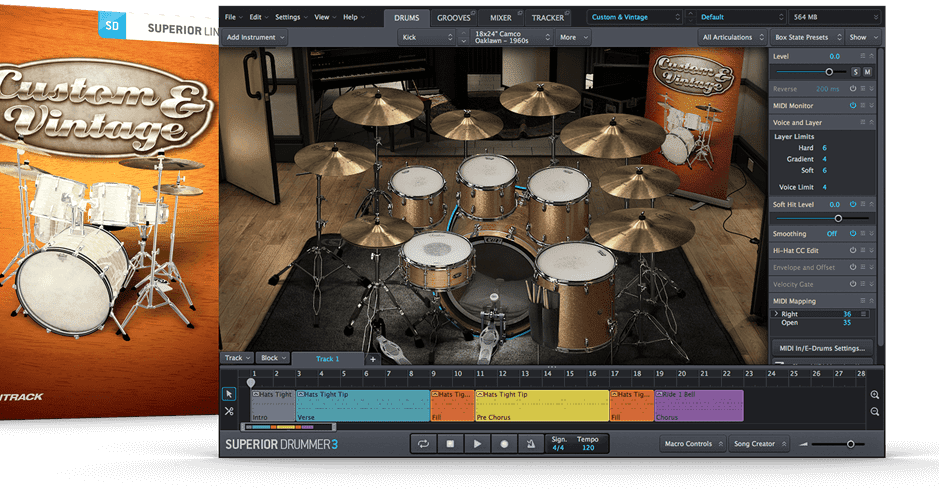Switch to the TRACKER tab
939x493 pixels.
click(548, 17)
